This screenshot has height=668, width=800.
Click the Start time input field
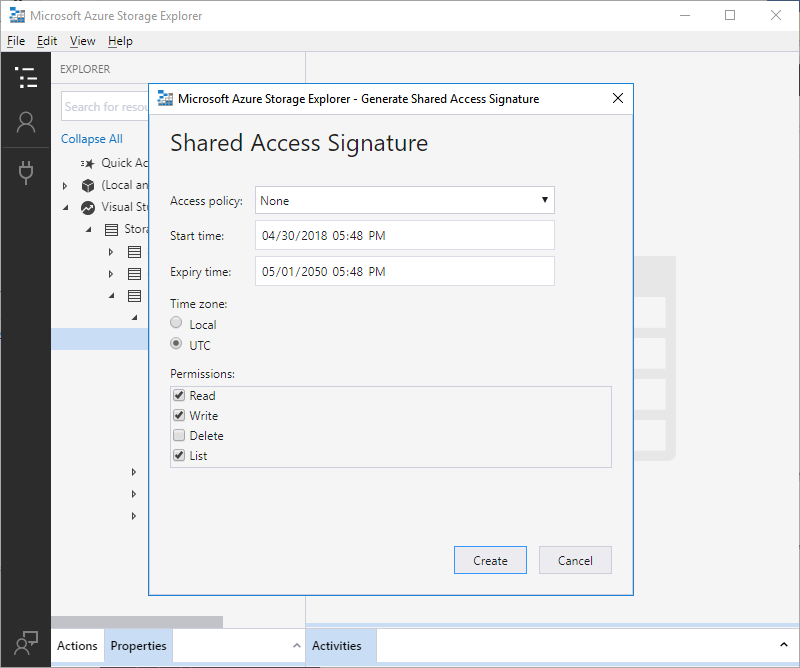[405, 235]
